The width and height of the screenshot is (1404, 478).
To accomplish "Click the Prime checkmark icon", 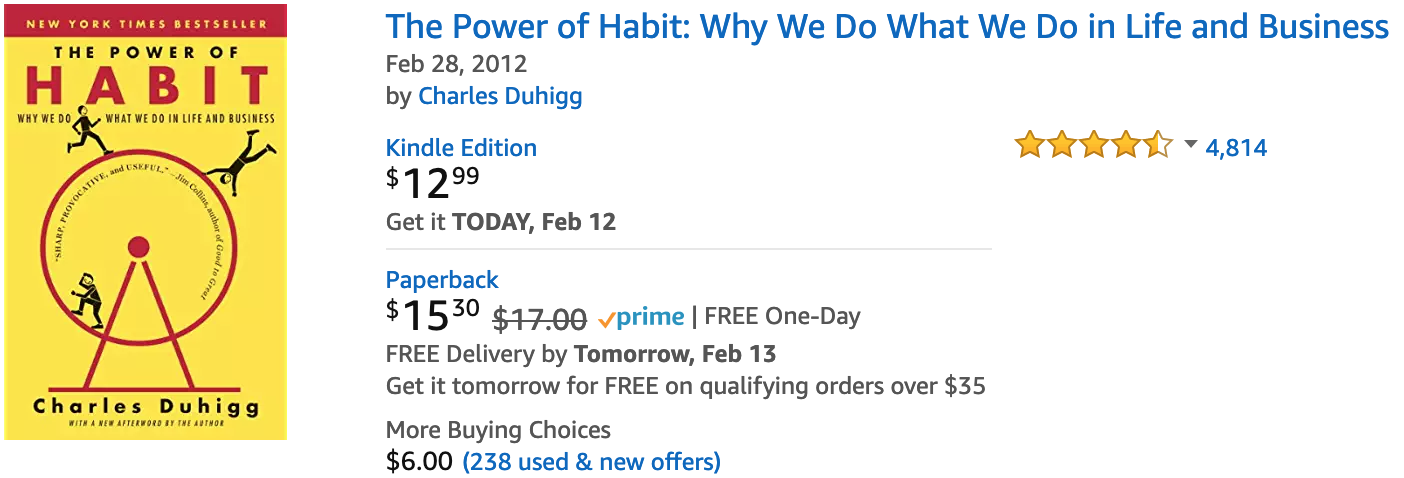I will coord(606,320).
